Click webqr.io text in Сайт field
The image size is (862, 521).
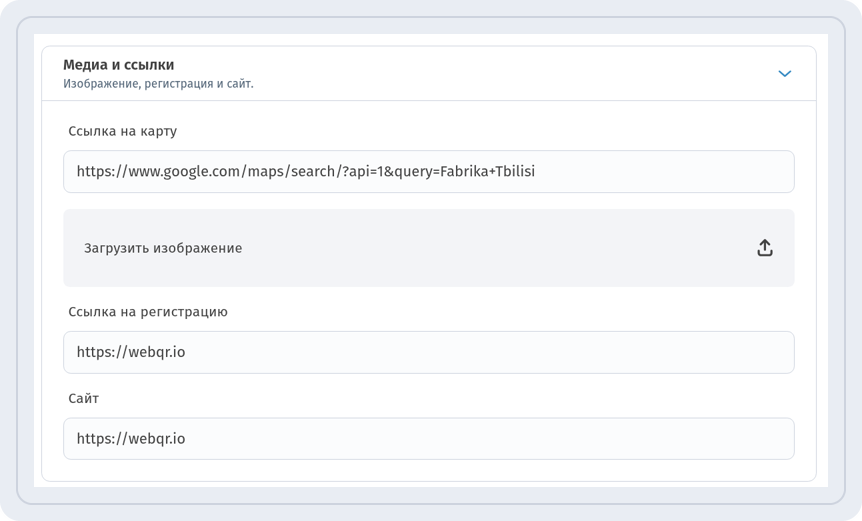click(131, 439)
